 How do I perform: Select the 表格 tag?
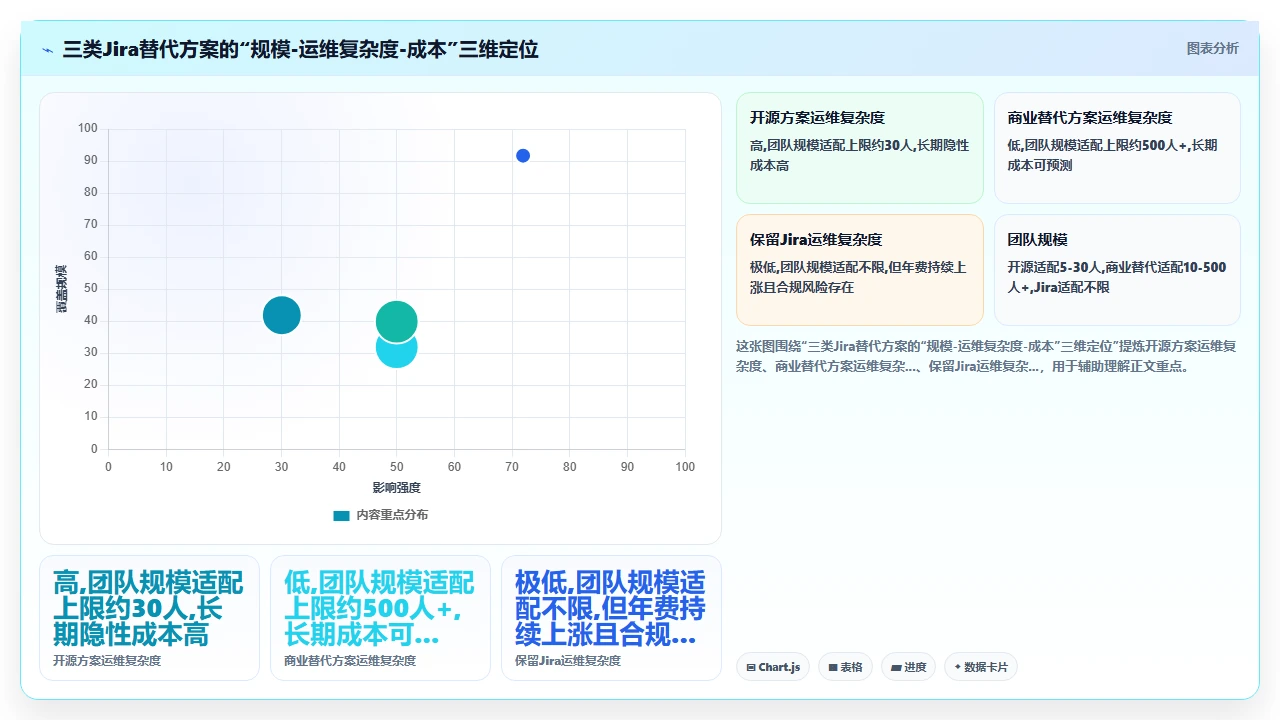coord(845,667)
